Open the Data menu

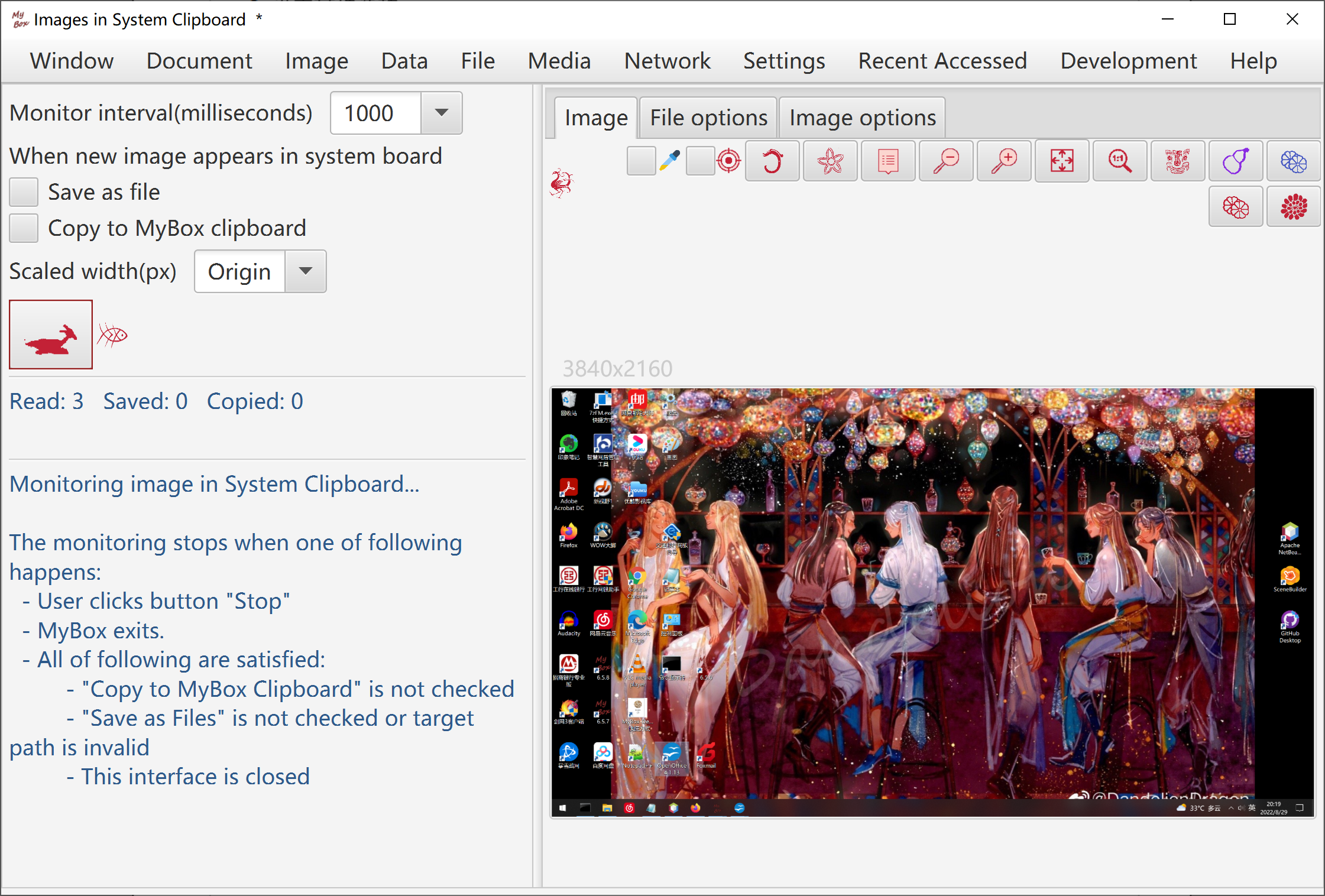pyautogui.click(x=404, y=61)
